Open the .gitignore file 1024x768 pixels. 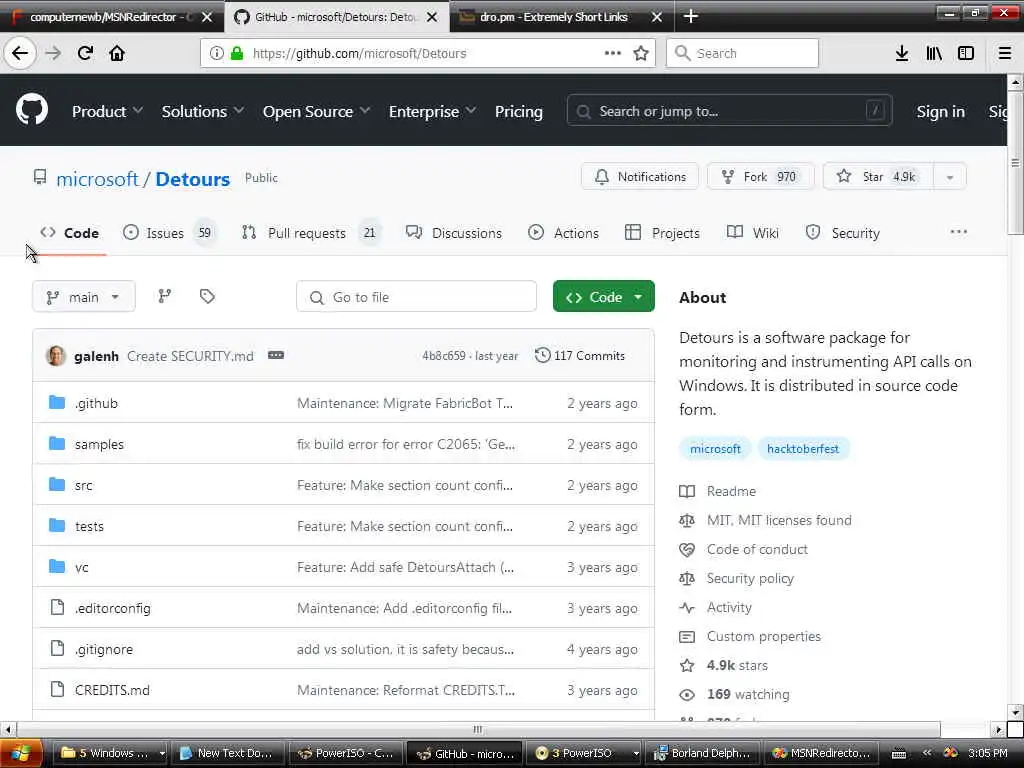point(104,649)
